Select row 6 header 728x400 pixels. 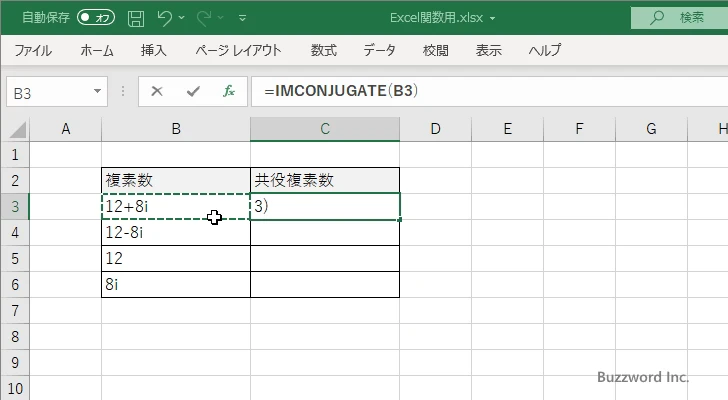click(x=15, y=284)
